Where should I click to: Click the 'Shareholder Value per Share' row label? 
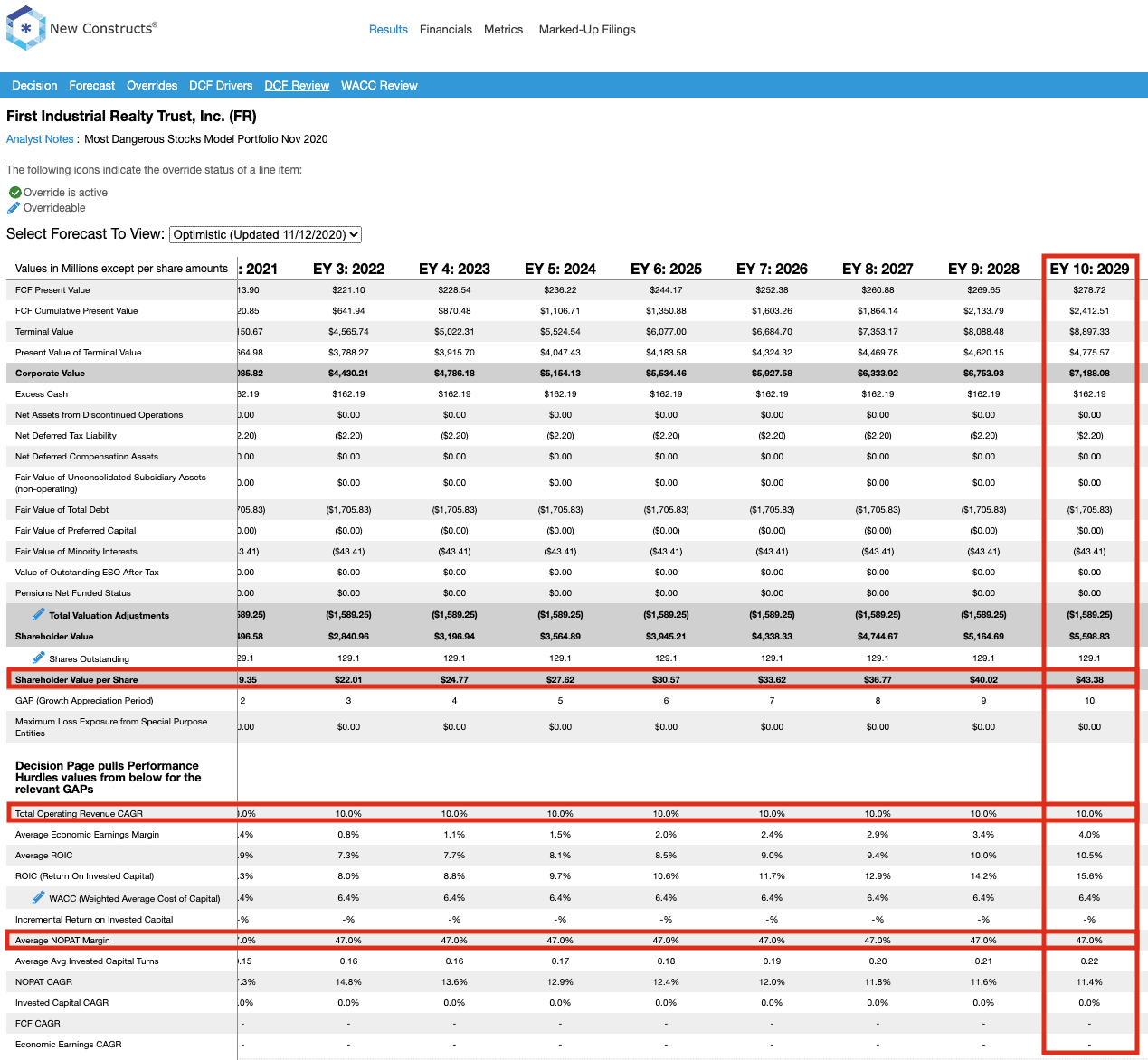(x=77, y=680)
